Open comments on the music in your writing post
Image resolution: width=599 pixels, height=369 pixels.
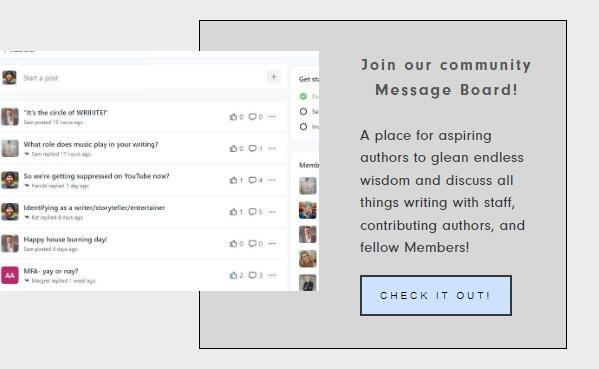(x=253, y=148)
